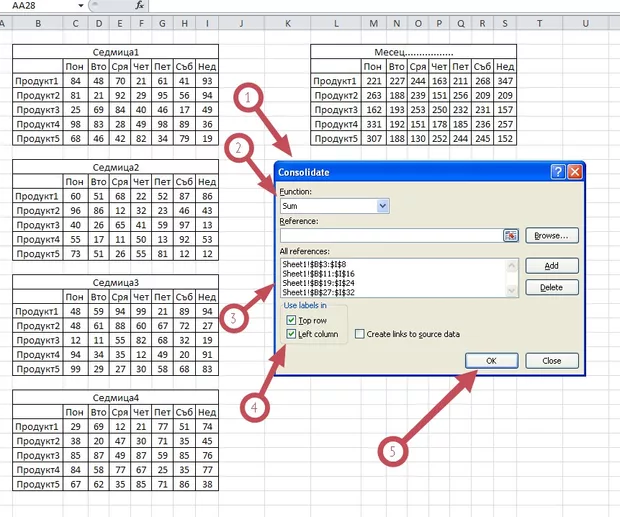Close the Consolidate dialog with X
Image resolution: width=620 pixels, height=517 pixels.
click(574, 172)
